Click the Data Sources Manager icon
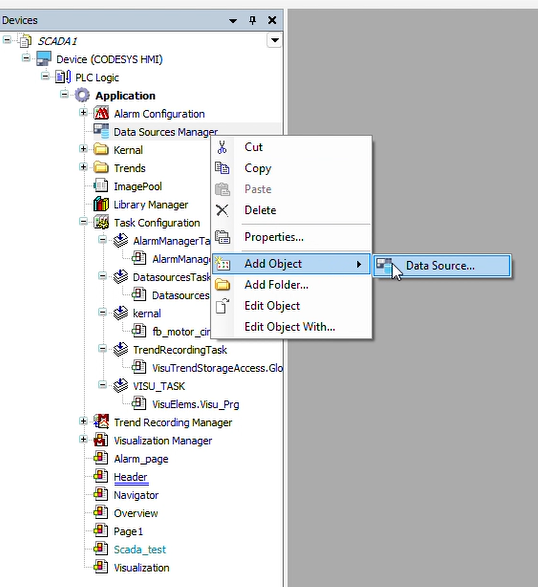This screenshot has height=587, width=538. (101, 131)
